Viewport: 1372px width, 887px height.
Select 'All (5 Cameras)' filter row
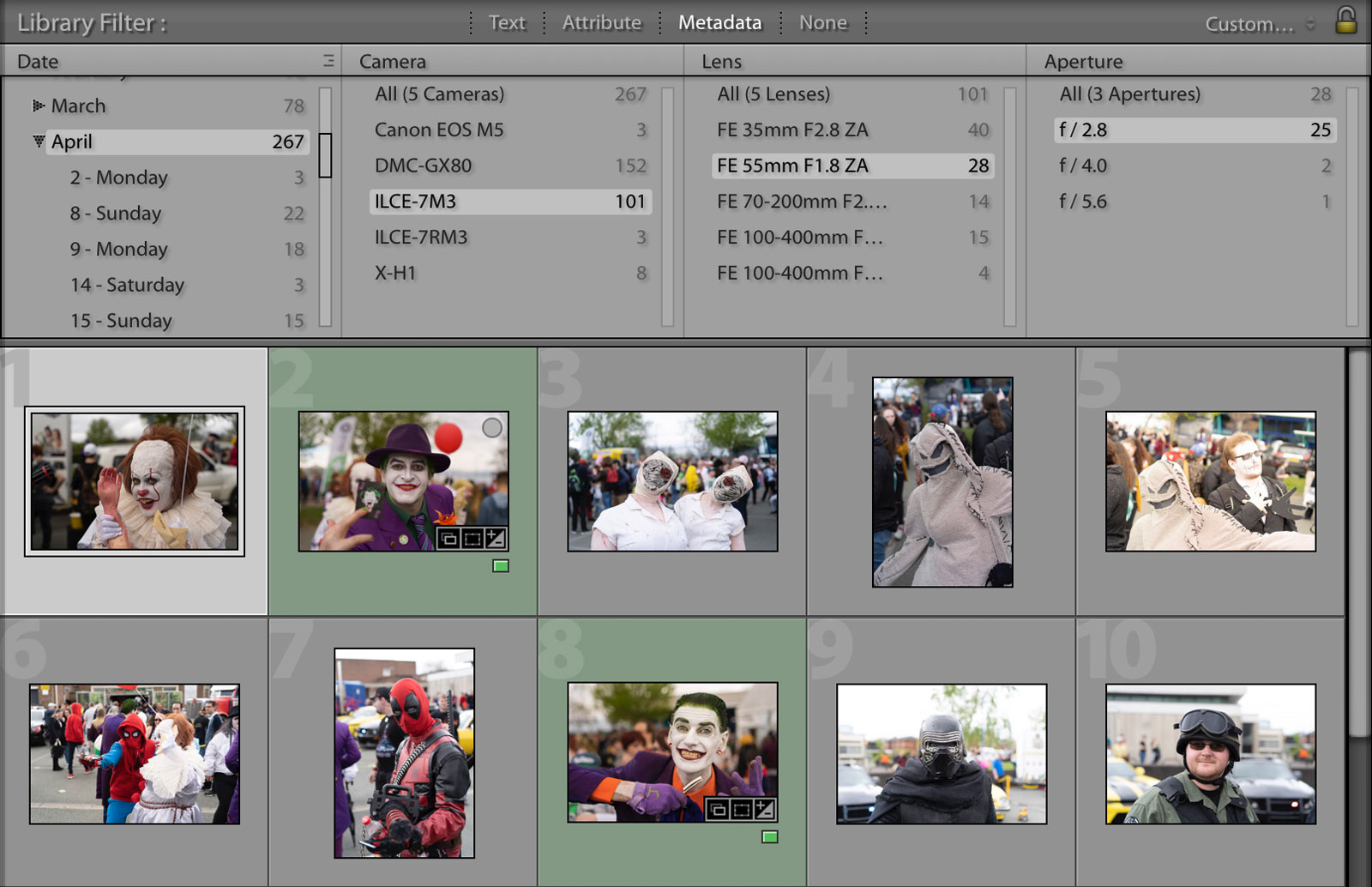click(x=510, y=94)
